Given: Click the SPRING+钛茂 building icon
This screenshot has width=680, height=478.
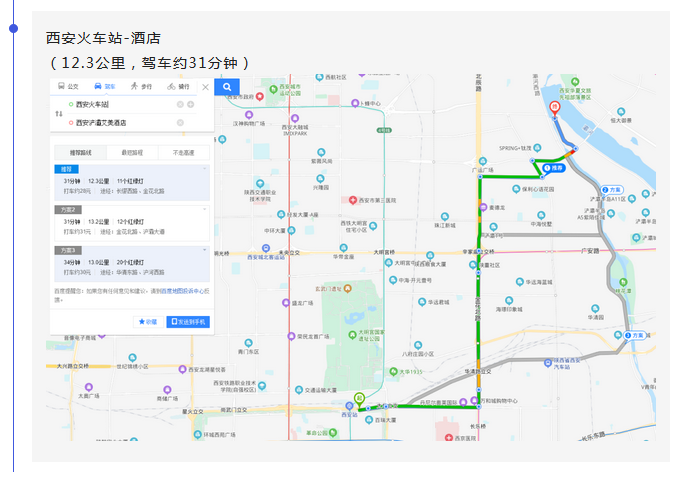Looking at the screenshot, I should [537, 148].
